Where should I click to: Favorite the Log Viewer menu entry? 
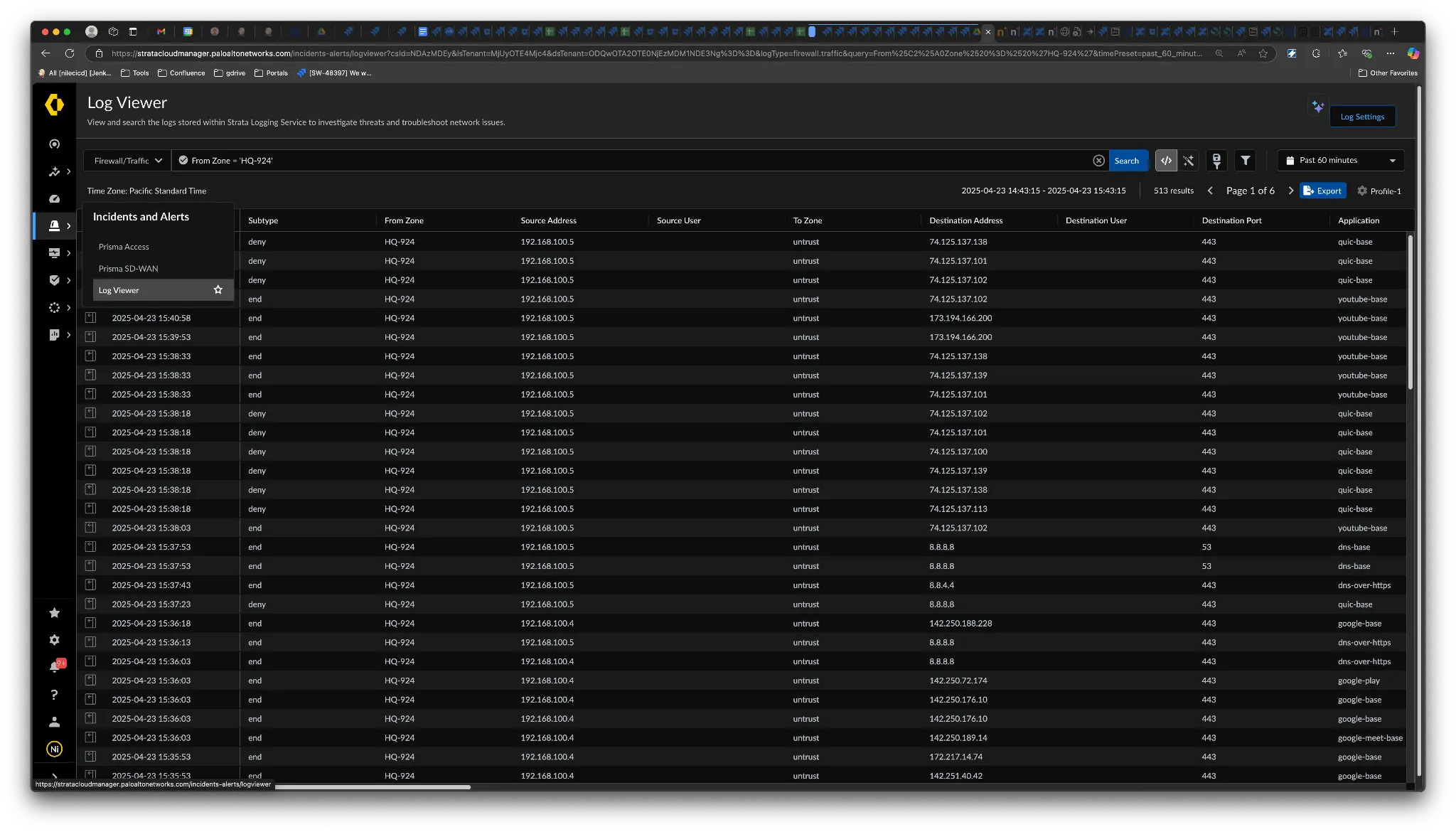(218, 290)
